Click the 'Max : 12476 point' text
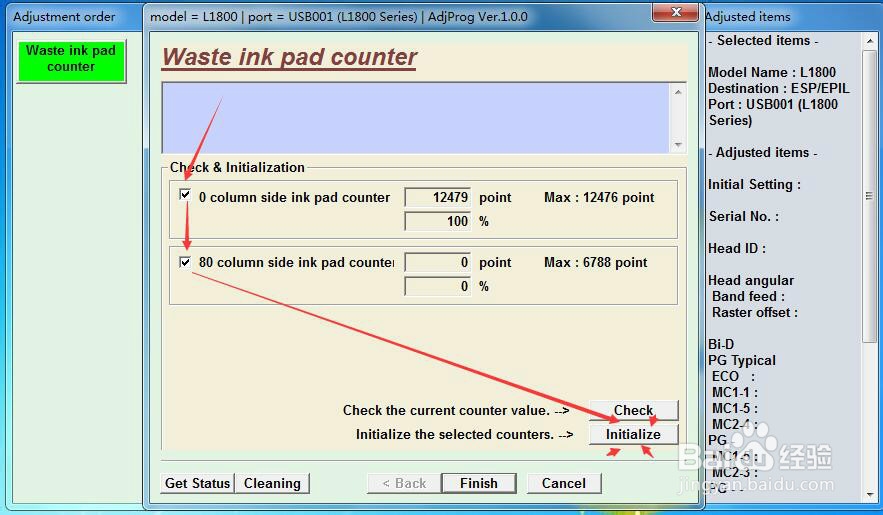The width and height of the screenshot is (883, 515). 599,198
